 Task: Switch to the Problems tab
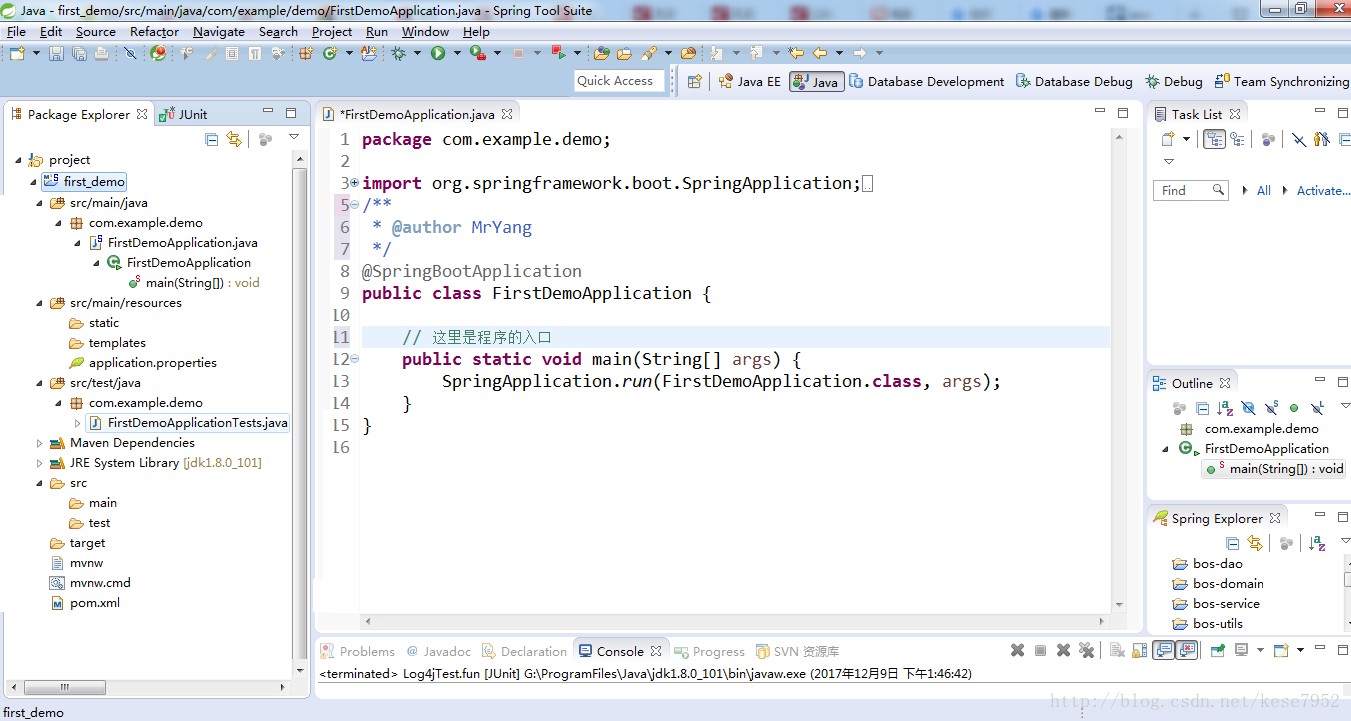click(x=358, y=651)
